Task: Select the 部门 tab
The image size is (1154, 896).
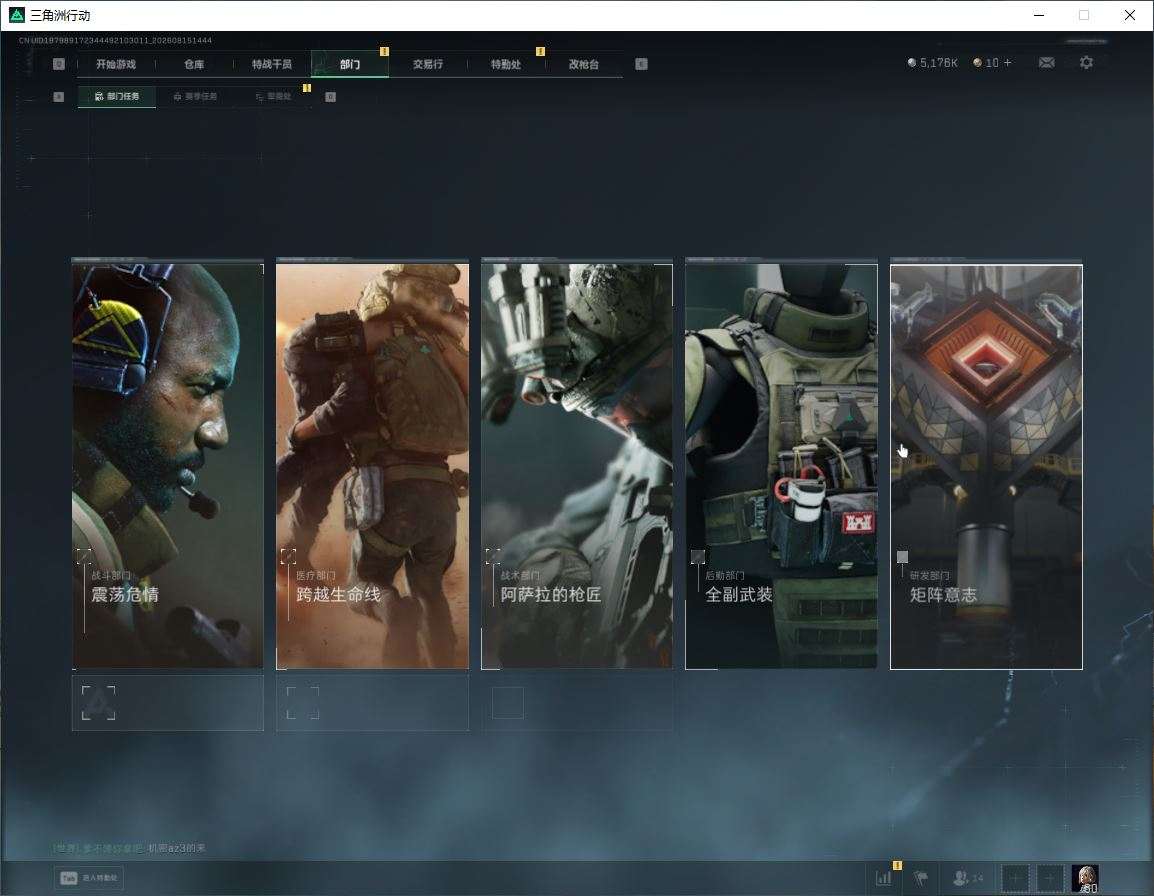Action: [350, 64]
